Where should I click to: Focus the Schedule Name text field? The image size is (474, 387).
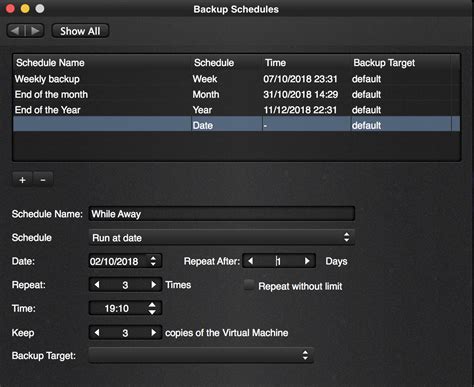click(222, 214)
